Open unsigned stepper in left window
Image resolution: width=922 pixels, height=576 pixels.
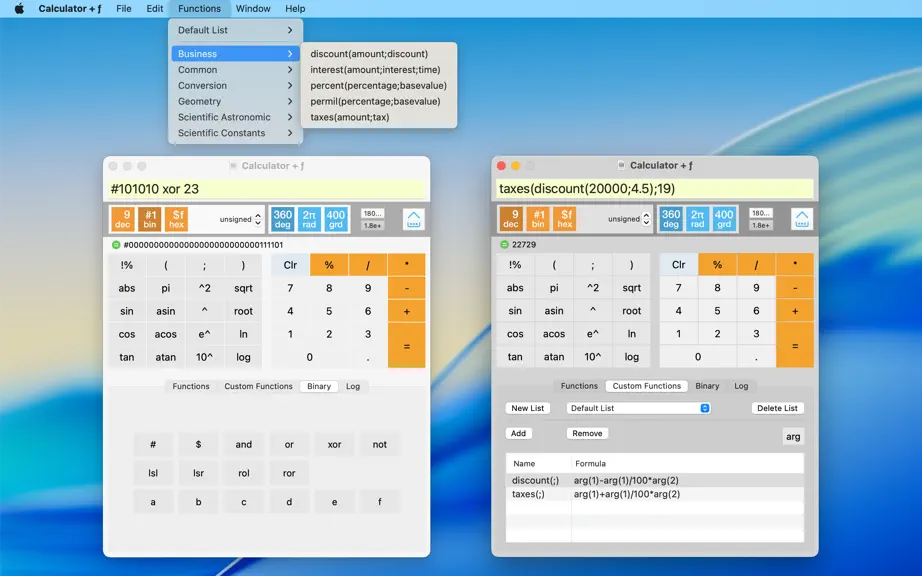258,219
